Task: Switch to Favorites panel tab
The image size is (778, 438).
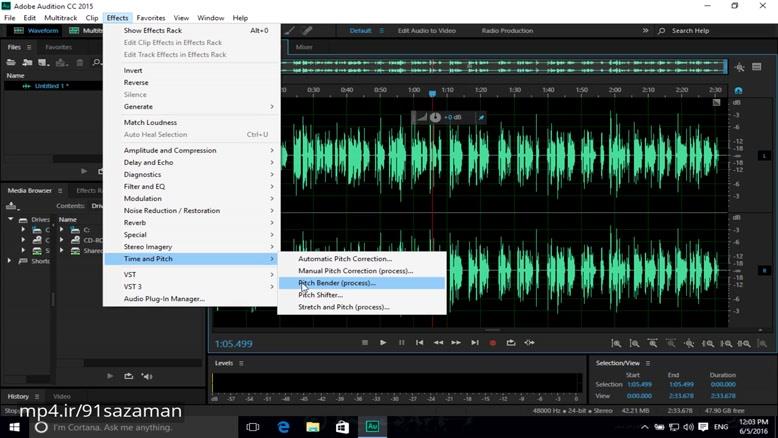Action: [59, 47]
